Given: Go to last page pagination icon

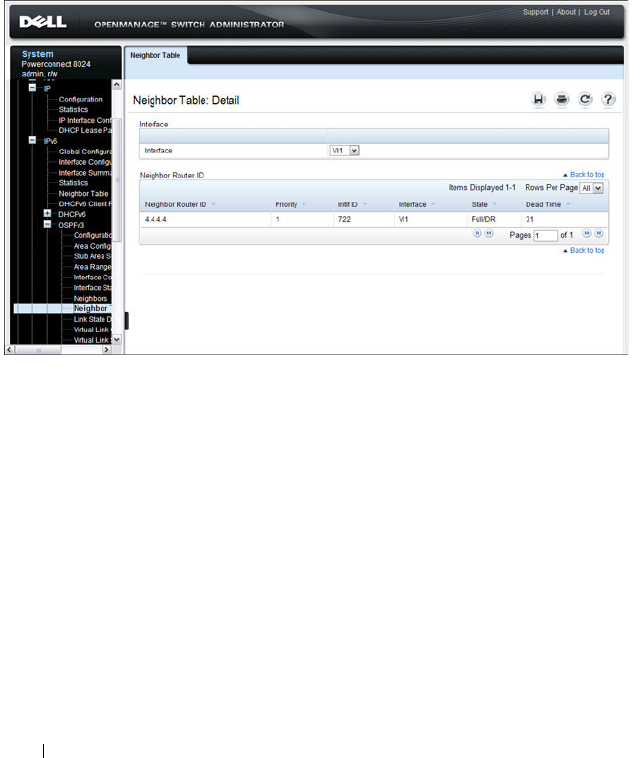Looking at the screenshot, I should coord(598,233).
